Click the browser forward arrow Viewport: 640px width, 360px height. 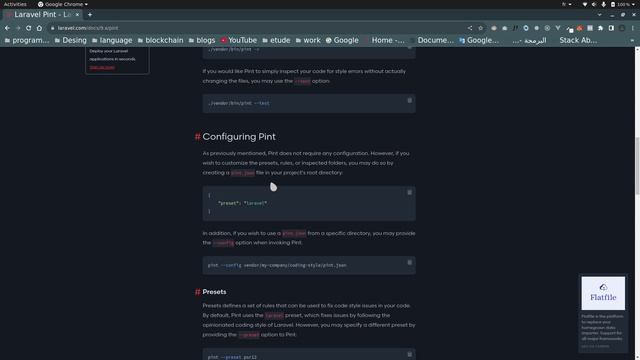(x=18, y=28)
